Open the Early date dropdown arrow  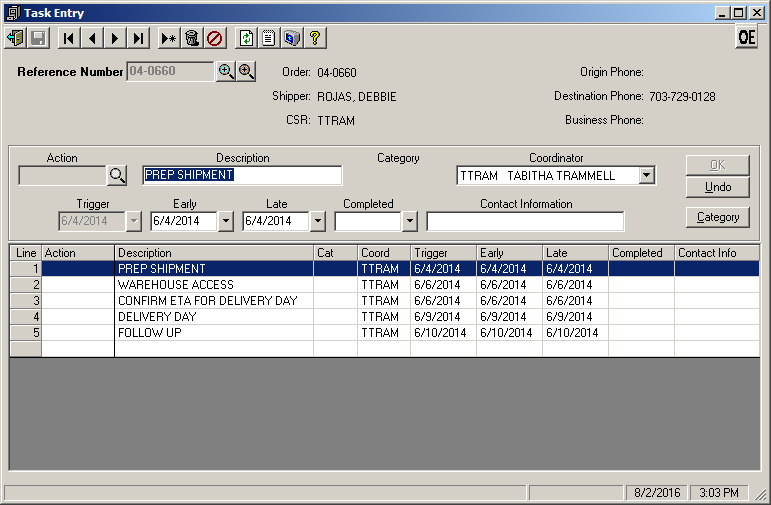click(x=225, y=221)
